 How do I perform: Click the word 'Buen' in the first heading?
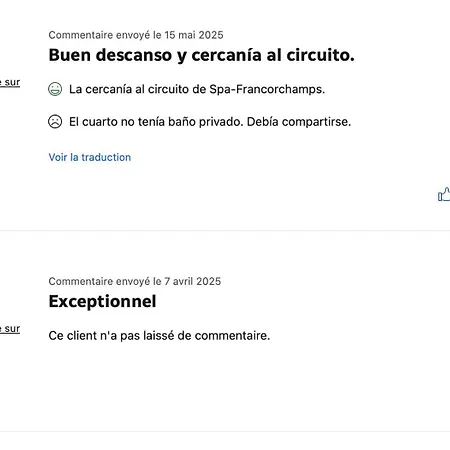70,55
